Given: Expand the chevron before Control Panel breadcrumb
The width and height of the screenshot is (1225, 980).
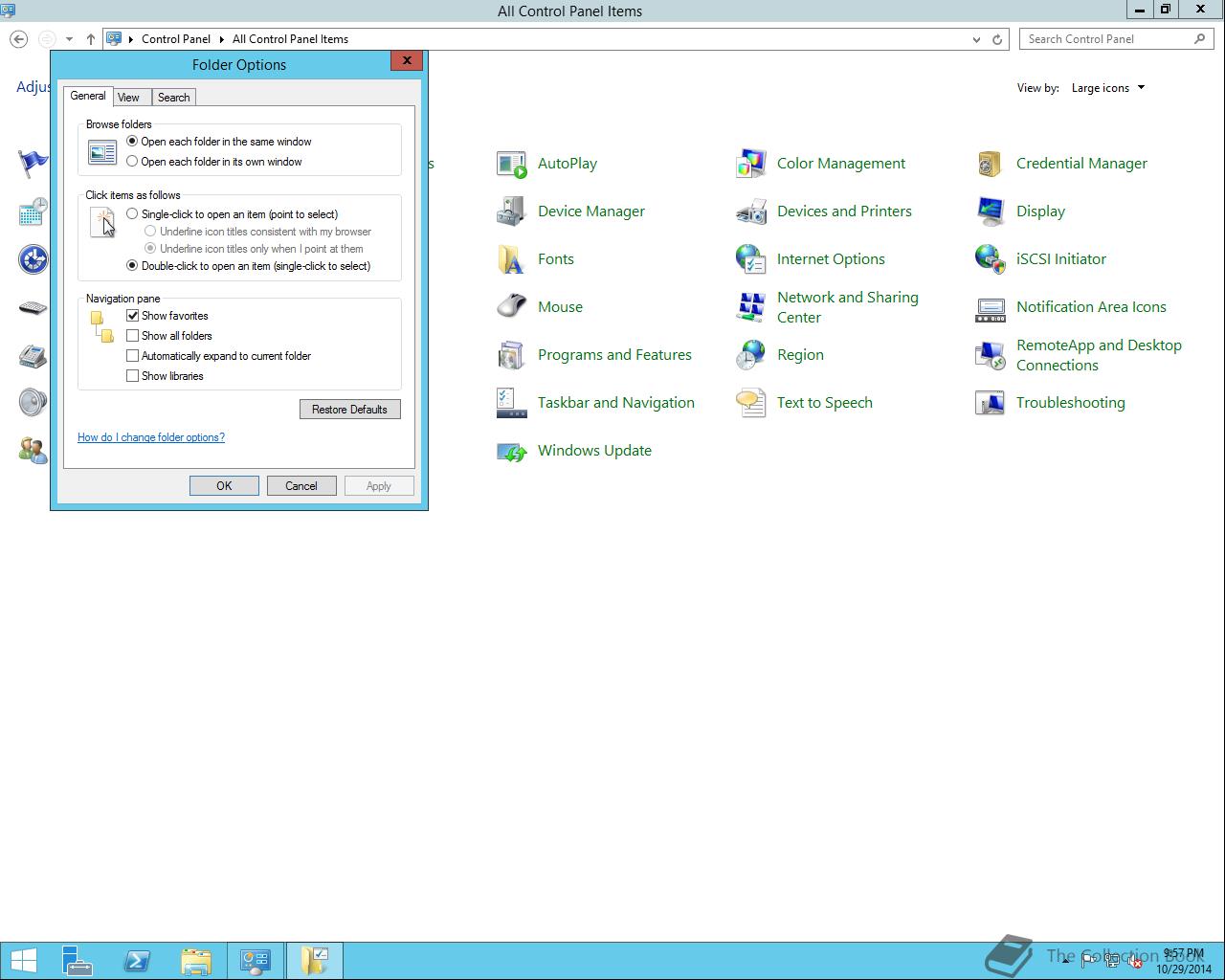Looking at the screenshot, I should (x=131, y=39).
